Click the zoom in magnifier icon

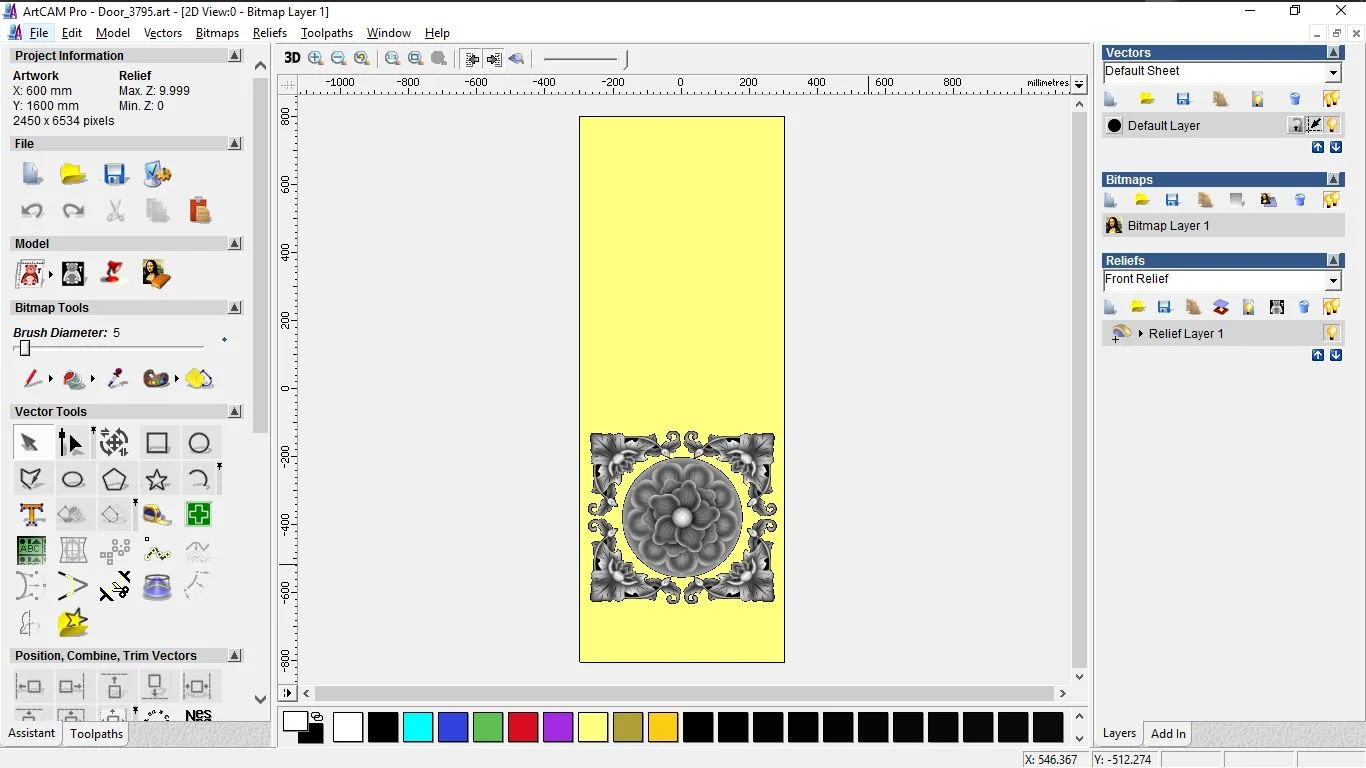[x=316, y=59]
